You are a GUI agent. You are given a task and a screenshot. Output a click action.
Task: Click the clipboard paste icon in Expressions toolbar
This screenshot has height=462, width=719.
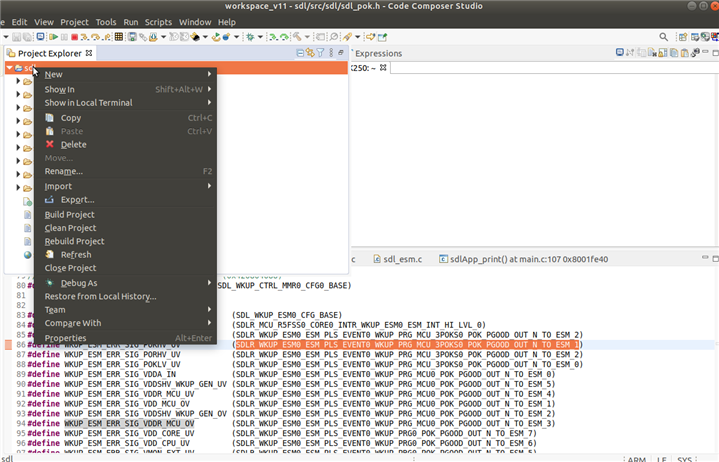[x=685, y=53]
